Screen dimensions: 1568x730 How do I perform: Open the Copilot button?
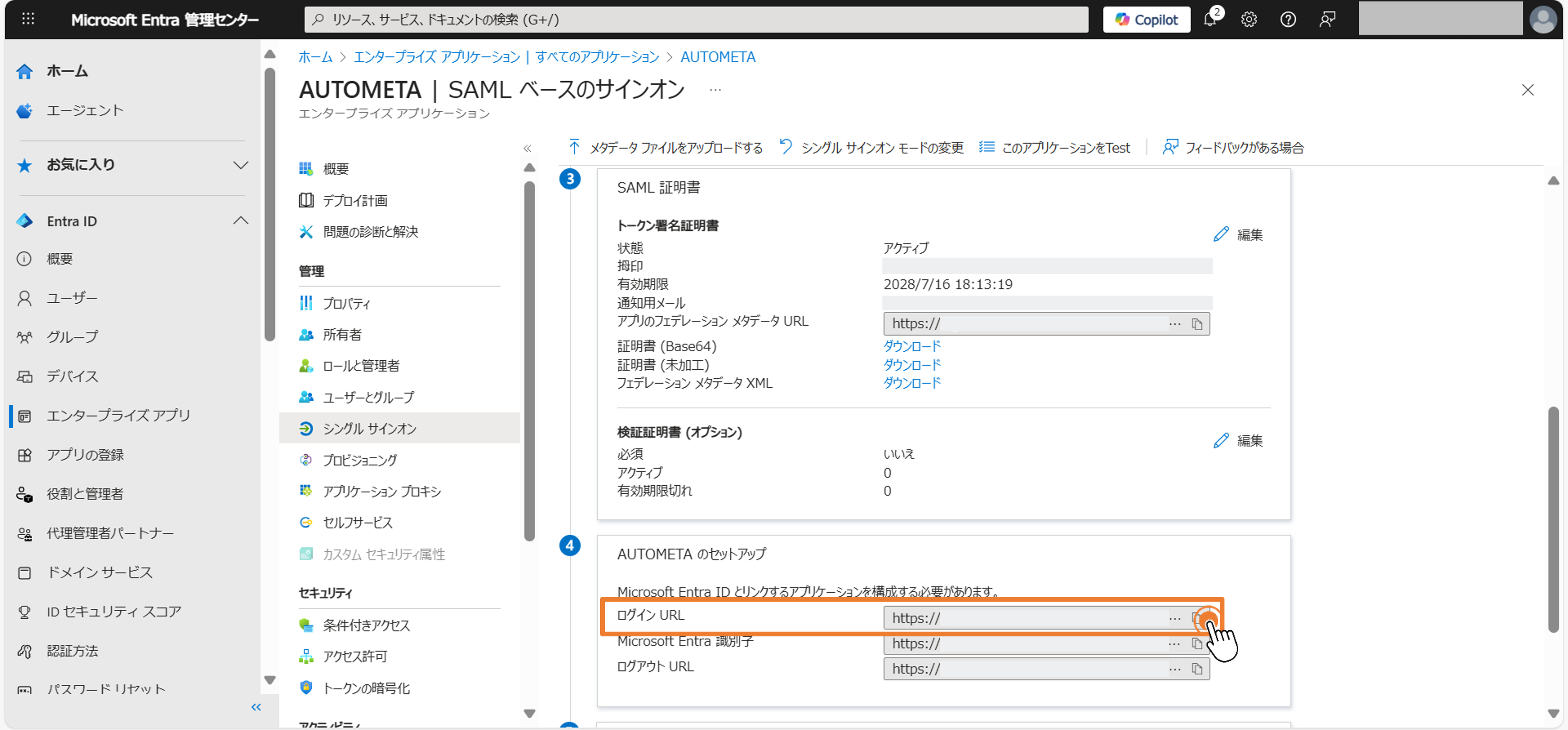point(1146,19)
